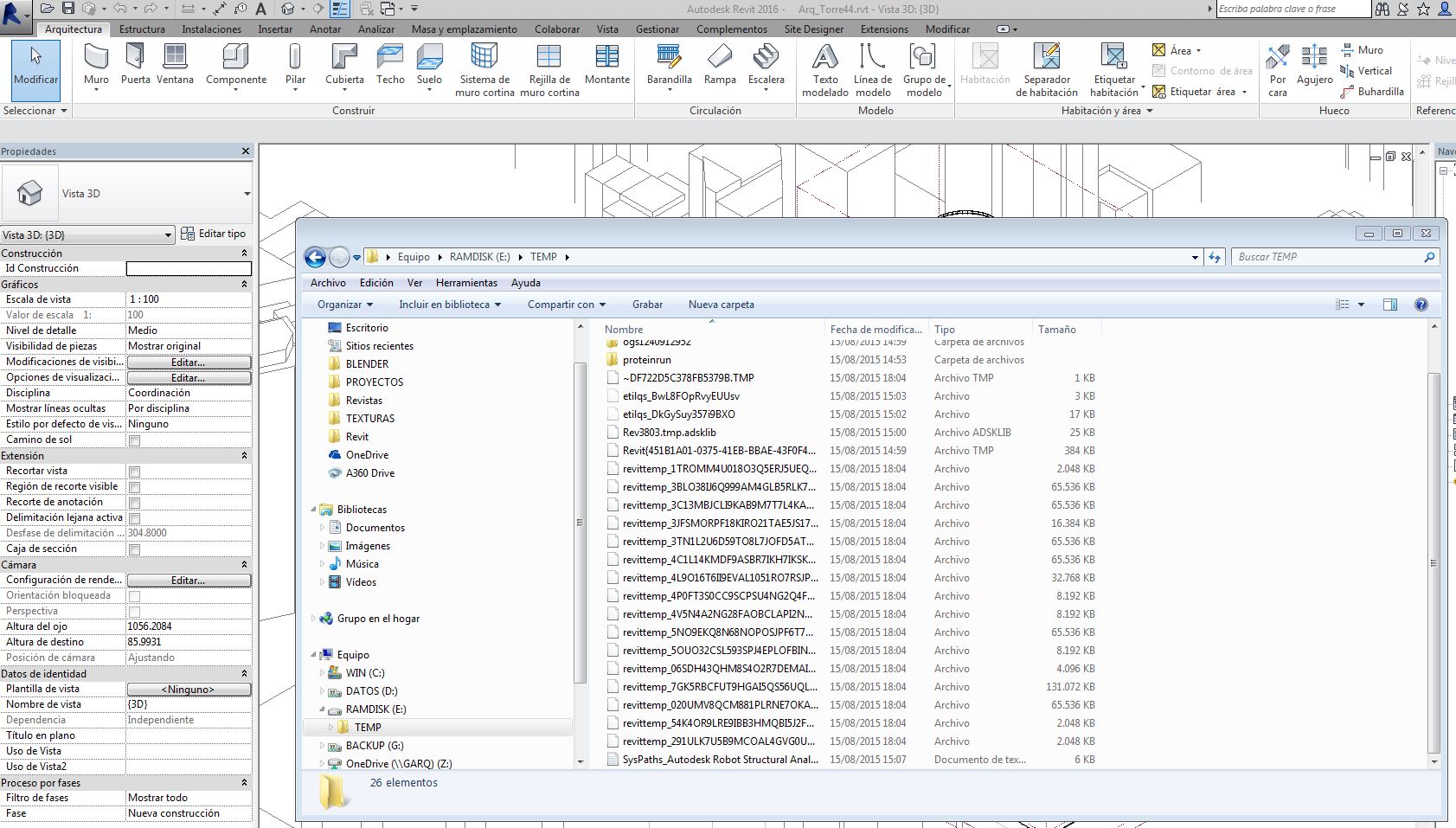Image resolution: width=1456 pixels, height=828 pixels.
Task: Open the Barandilla tool
Action: 669,65
